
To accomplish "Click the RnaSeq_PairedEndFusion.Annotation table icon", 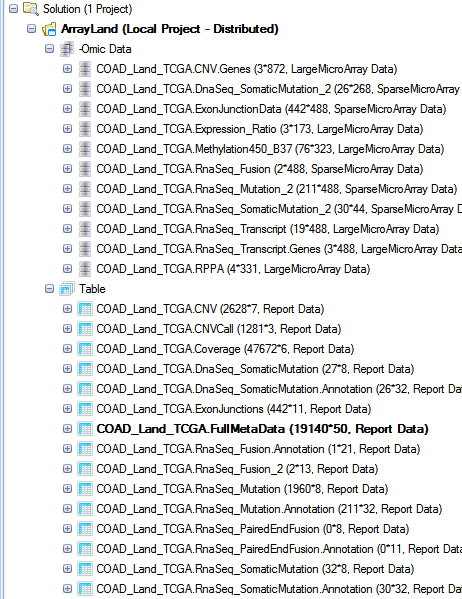I will pyautogui.click(x=85, y=549).
